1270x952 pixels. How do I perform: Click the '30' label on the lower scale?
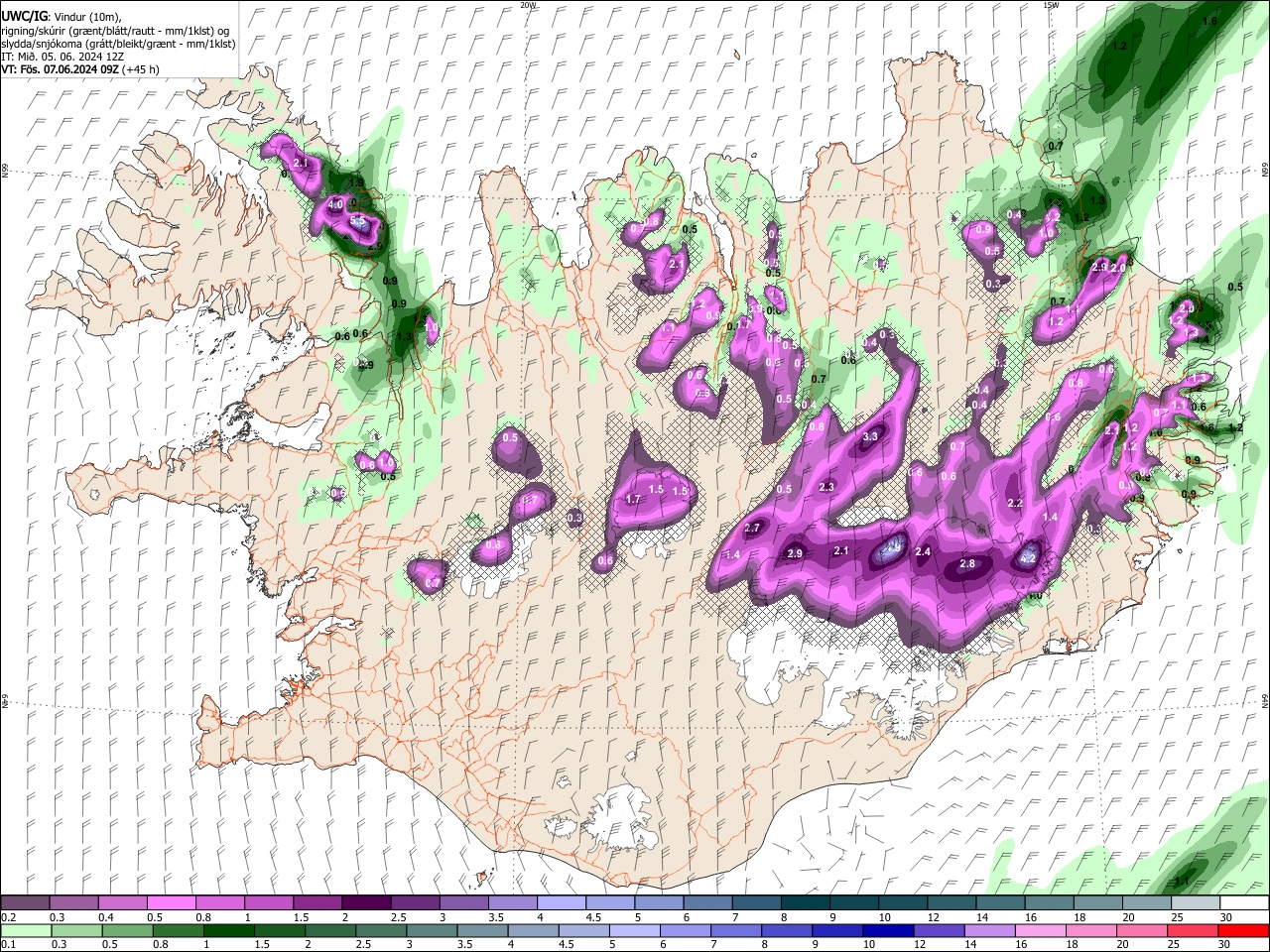[1226, 944]
